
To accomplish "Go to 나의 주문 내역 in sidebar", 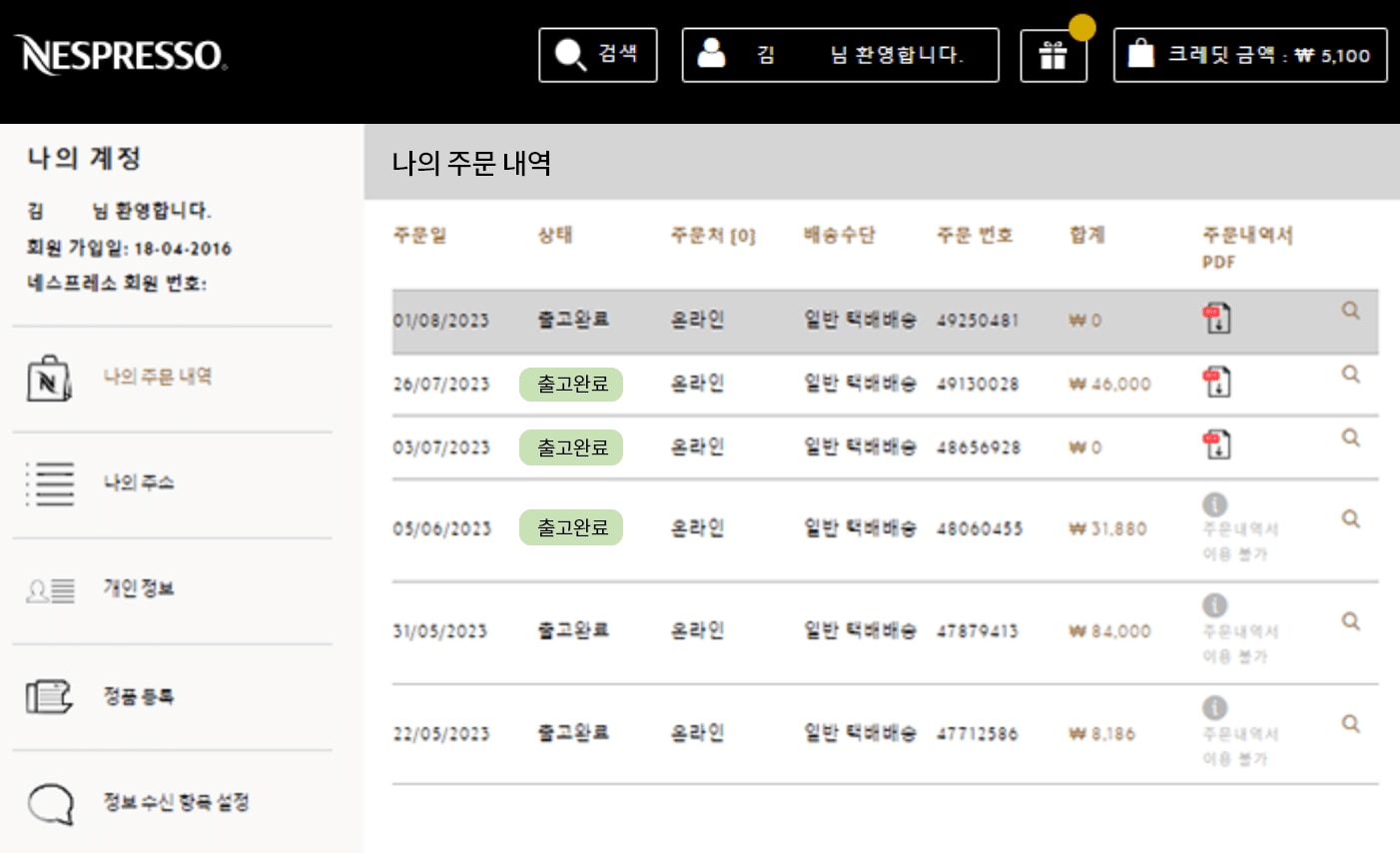I will tap(157, 377).
